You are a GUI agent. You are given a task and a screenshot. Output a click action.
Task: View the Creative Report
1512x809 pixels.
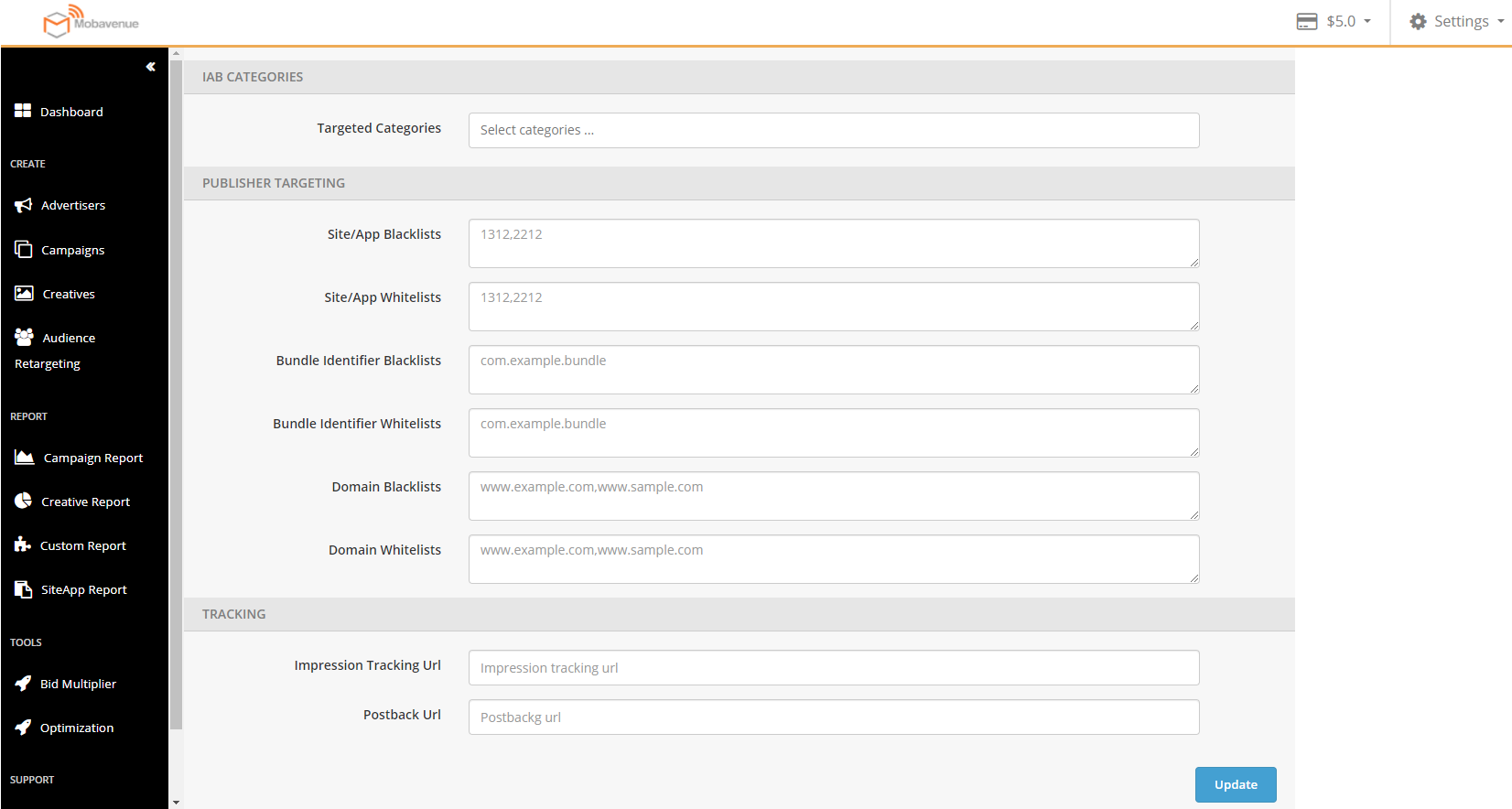(85, 502)
